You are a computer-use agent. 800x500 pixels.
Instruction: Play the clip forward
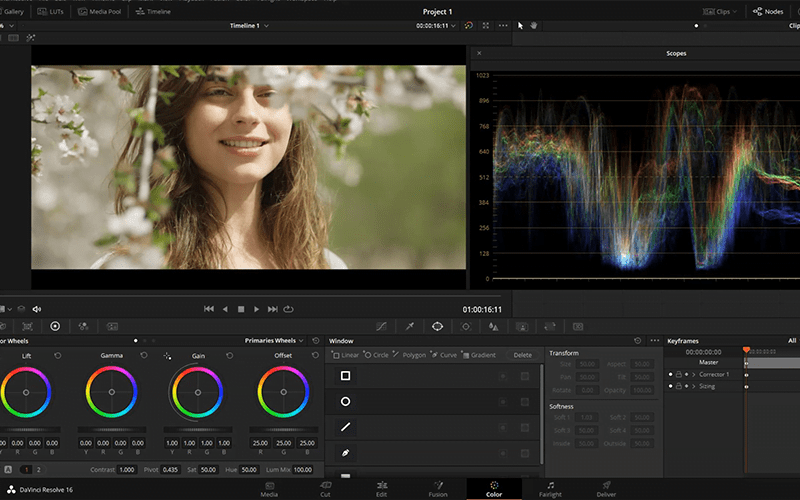tap(257, 309)
